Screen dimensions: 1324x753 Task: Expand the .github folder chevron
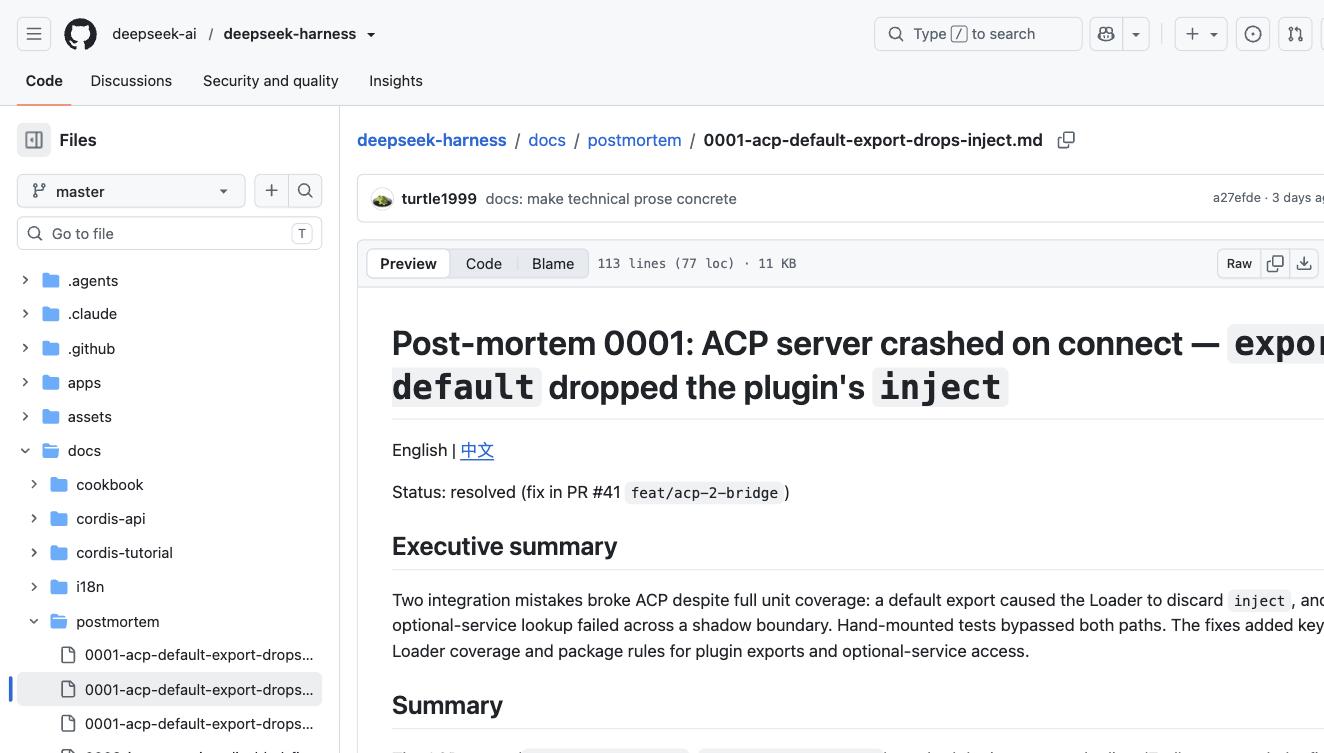click(x=25, y=349)
